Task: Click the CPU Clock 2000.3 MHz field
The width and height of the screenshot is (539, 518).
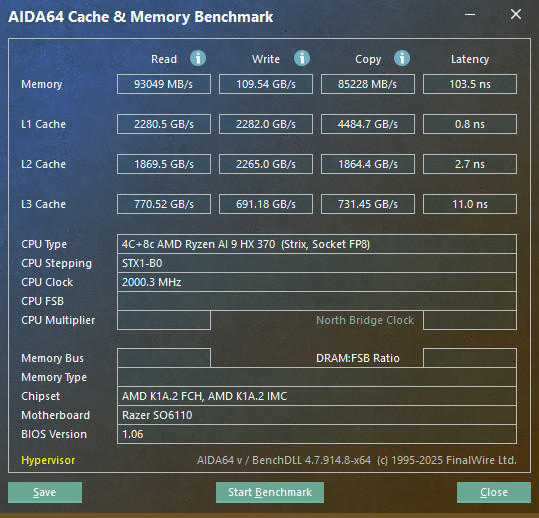Action: point(317,282)
